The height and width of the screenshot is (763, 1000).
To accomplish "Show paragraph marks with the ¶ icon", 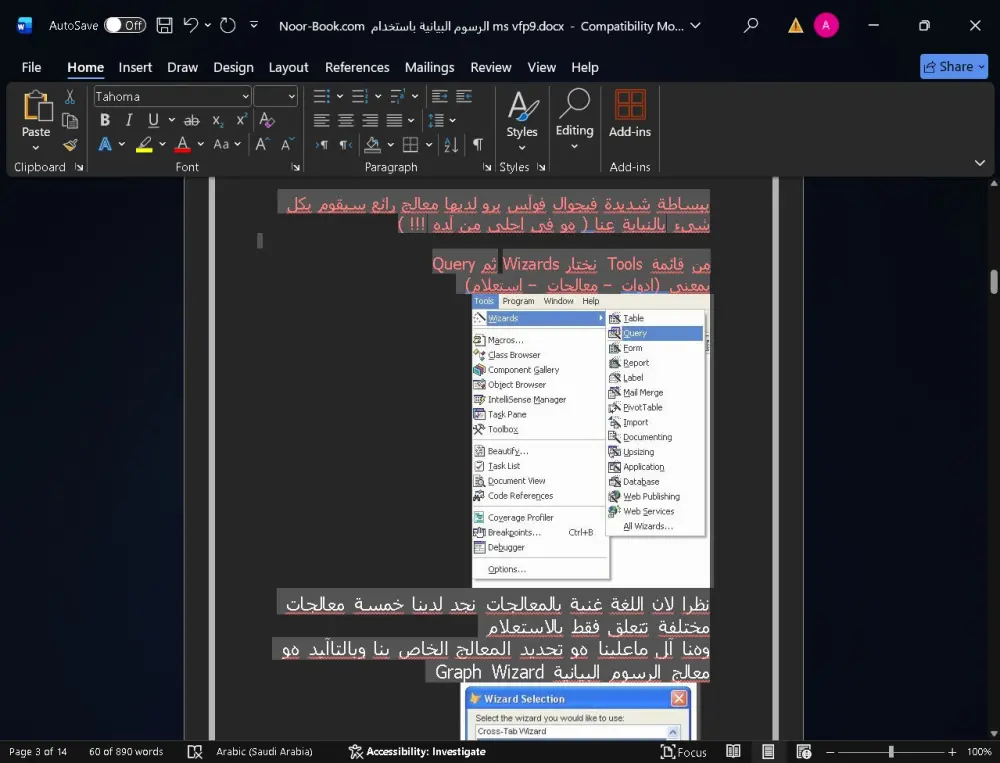I will click(477, 144).
